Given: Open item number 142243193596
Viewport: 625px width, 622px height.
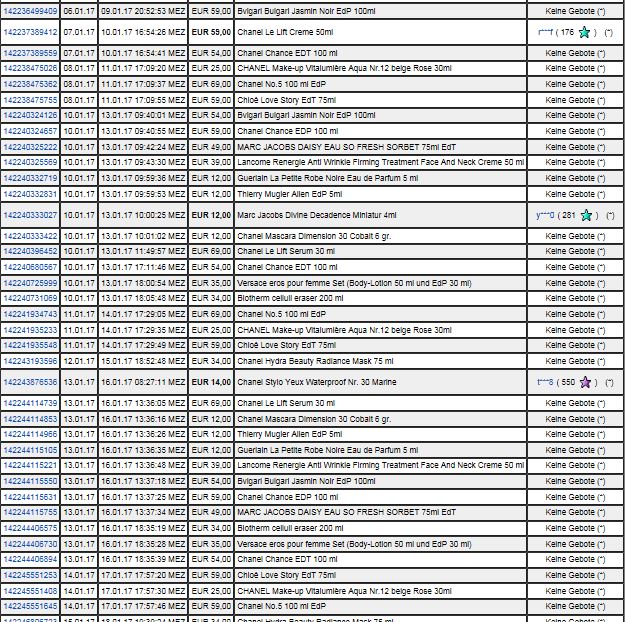Looking at the screenshot, I should 30,361.
